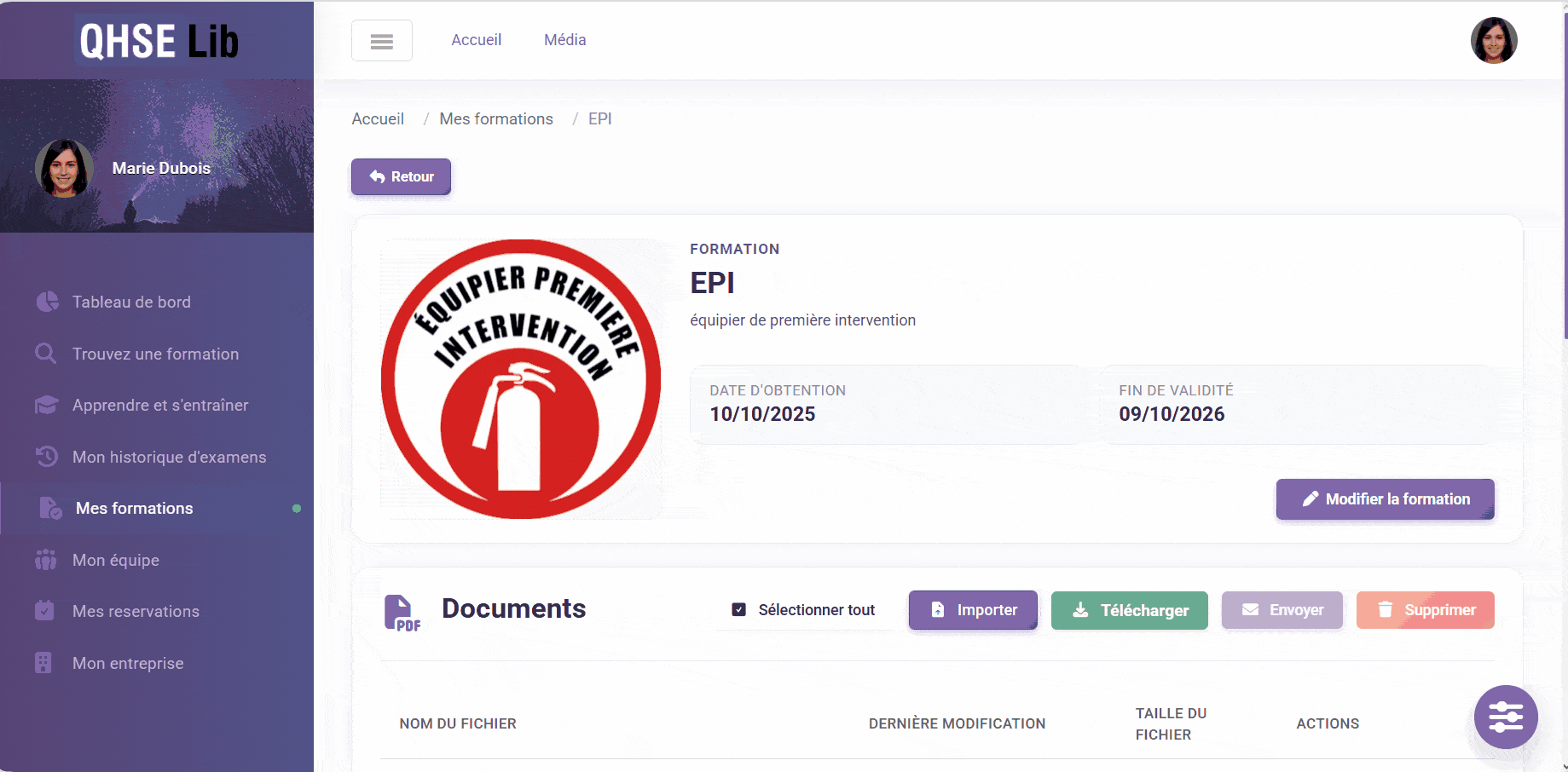This screenshot has width=1568, height=772.
Task: Click the Mon équipe people icon
Action: click(x=47, y=560)
